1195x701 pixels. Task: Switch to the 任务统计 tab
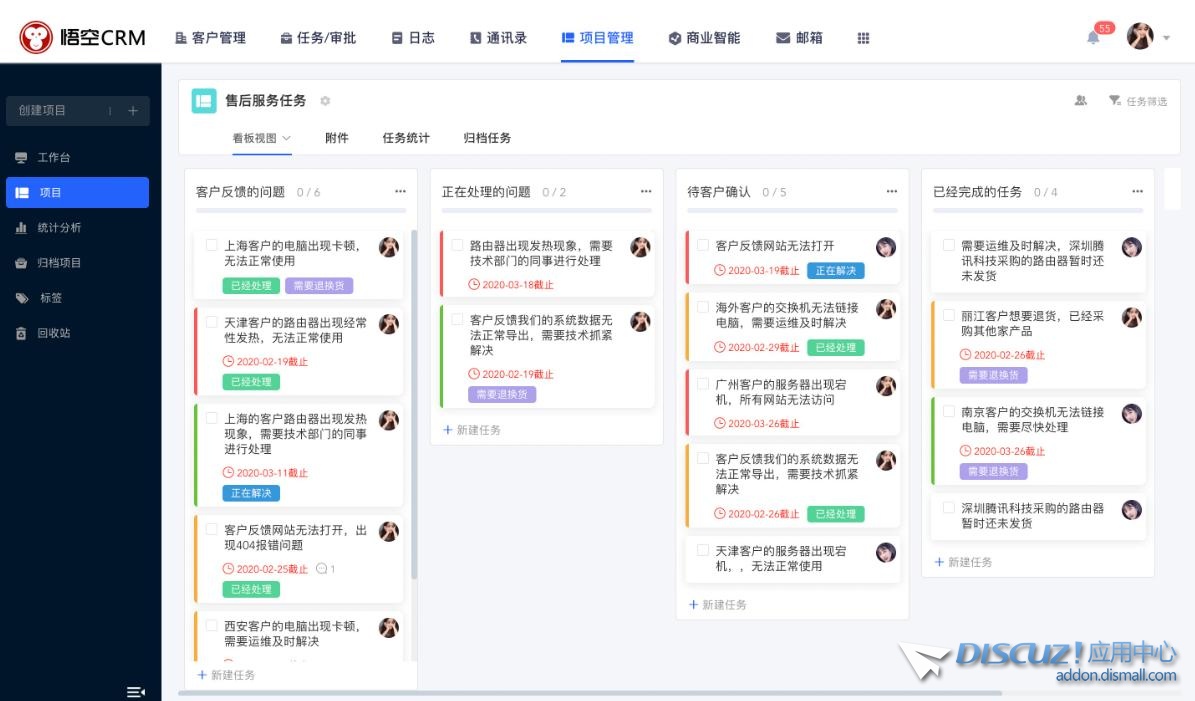tap(406, 138)
